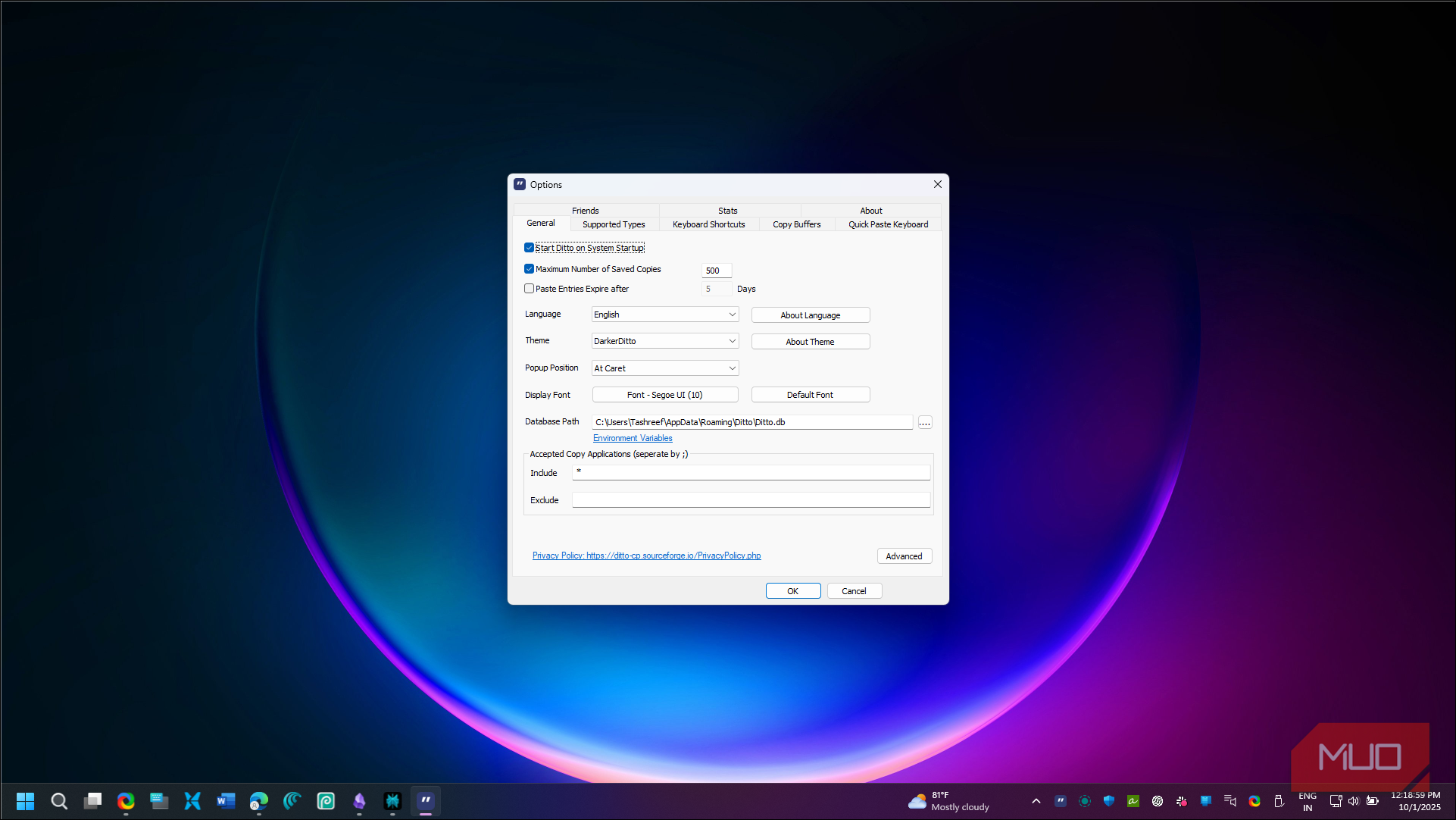Click the volume speaker icon
This screenshot has height=820, width=1456.
[1354, 801]
